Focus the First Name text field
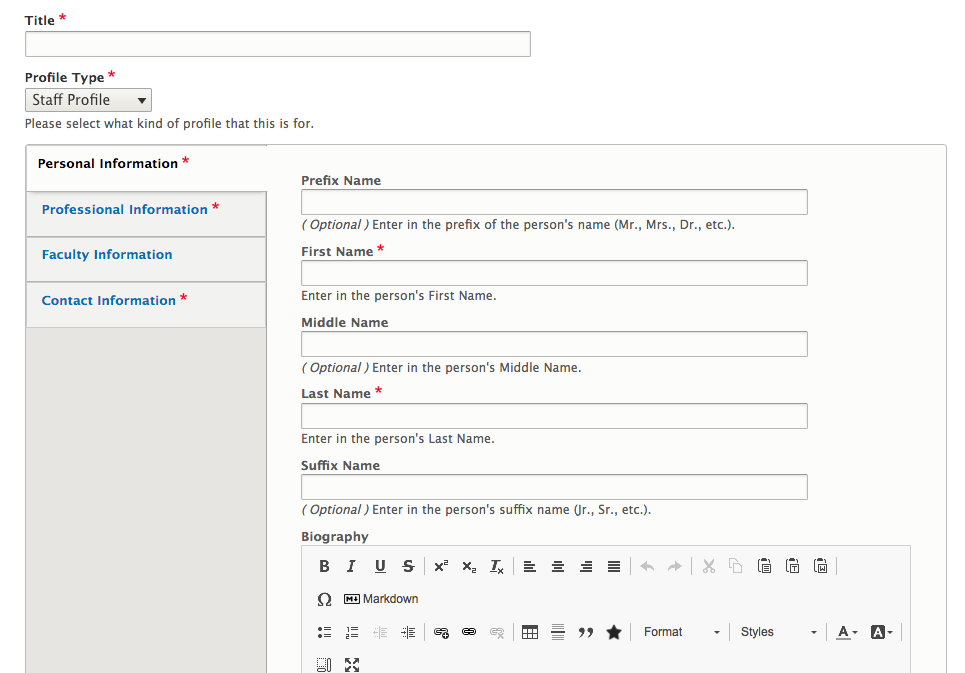The image size is (965, 673). (554, 273)
